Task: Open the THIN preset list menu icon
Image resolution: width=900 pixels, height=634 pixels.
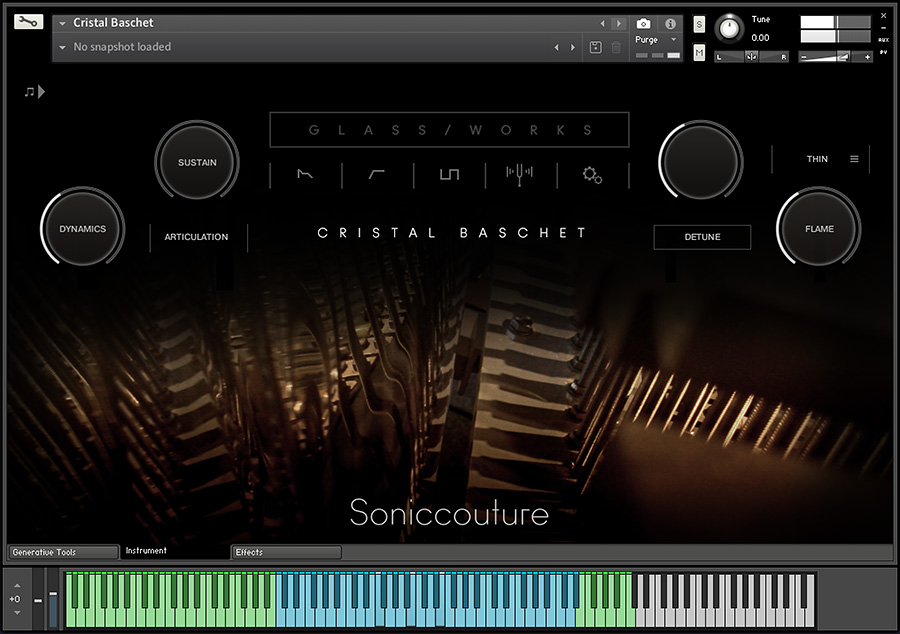Action: (854, 159)
